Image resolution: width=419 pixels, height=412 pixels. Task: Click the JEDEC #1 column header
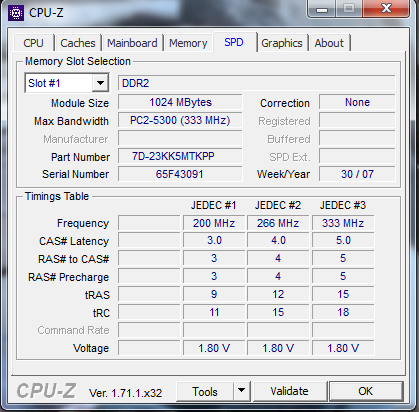point(214,205)
